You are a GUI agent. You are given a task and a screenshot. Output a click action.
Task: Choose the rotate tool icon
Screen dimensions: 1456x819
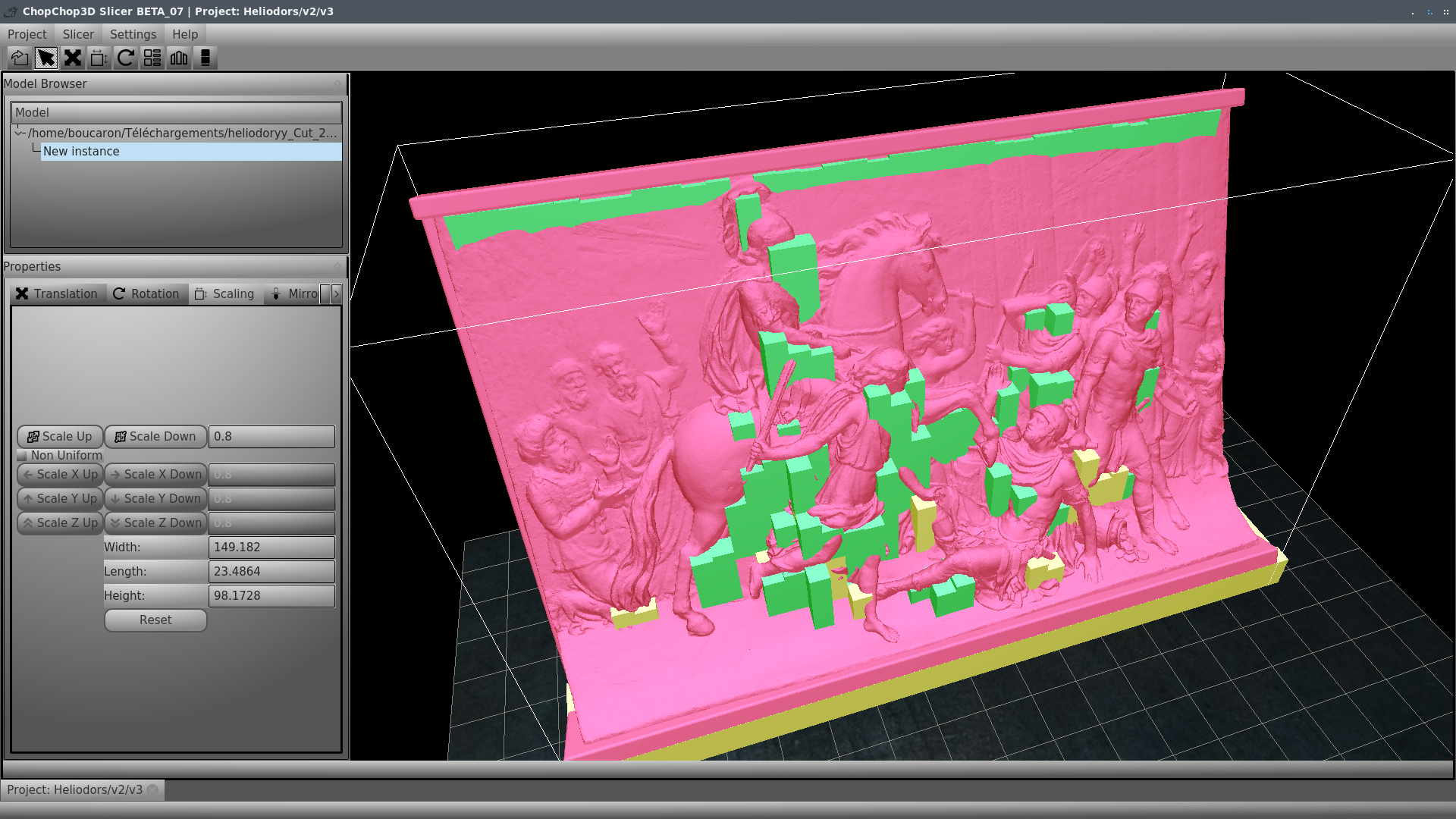tap(126, 58)
